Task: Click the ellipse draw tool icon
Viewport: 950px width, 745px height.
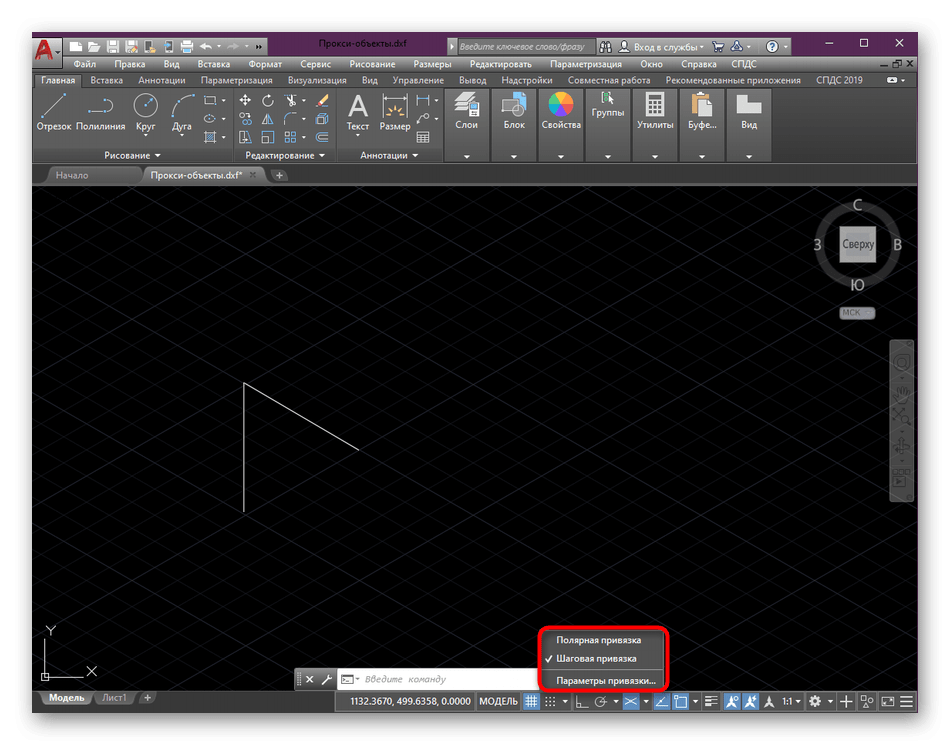Action: [x=210, y=119]
